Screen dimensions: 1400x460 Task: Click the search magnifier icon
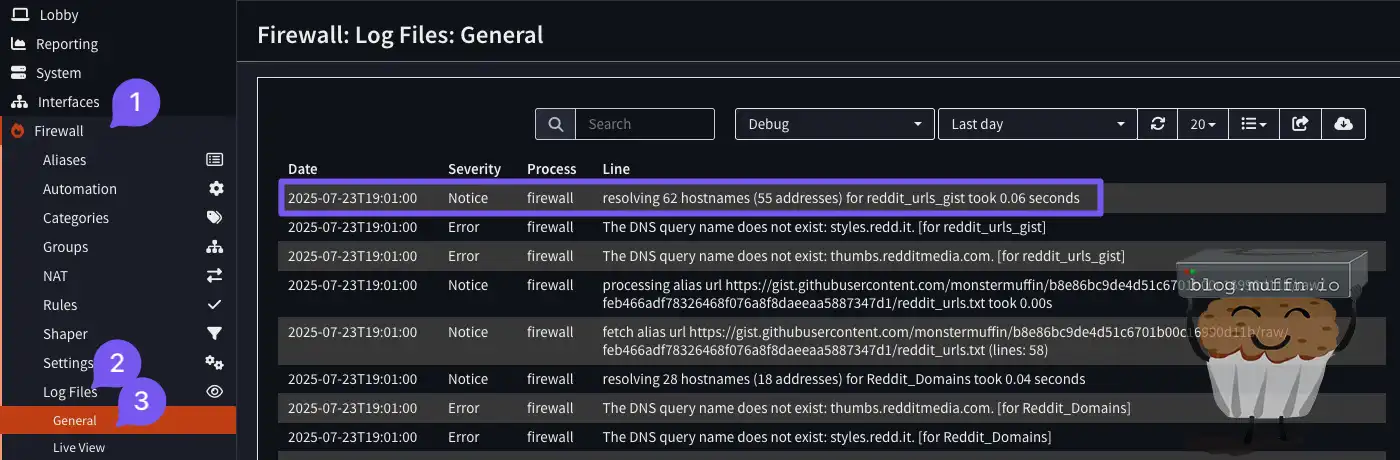tap(555, 124)
